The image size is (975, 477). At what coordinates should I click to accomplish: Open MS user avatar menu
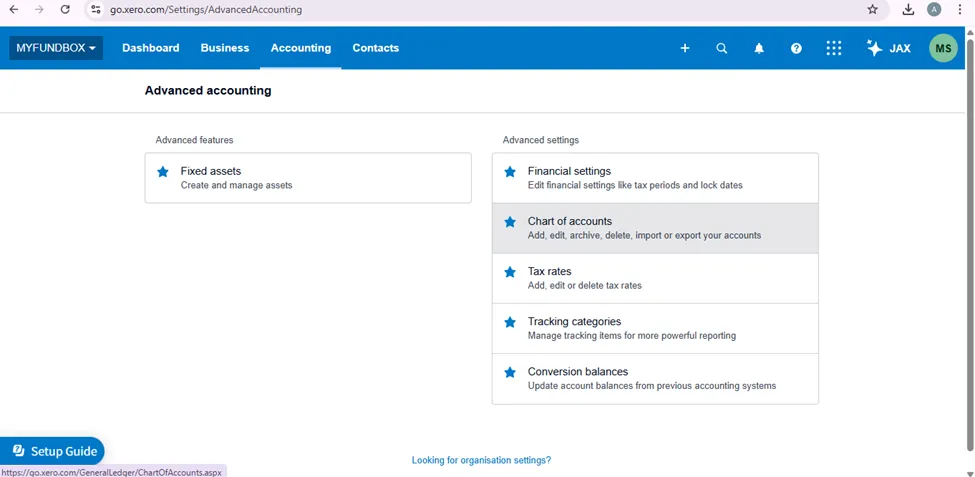[943, 48]
